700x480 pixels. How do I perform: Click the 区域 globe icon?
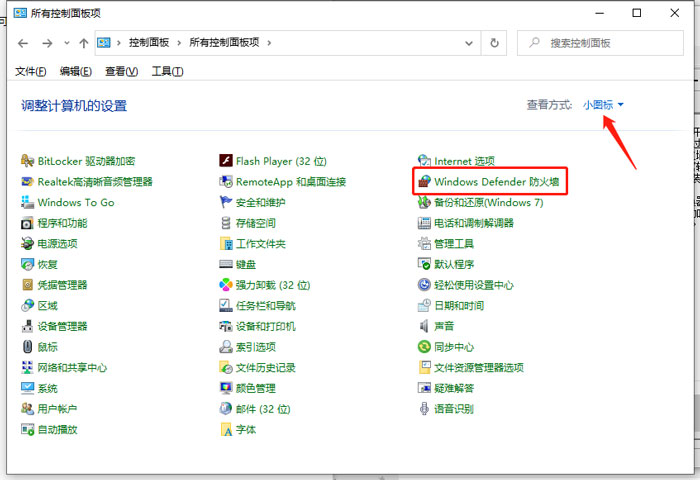click(x=27, y=305)
